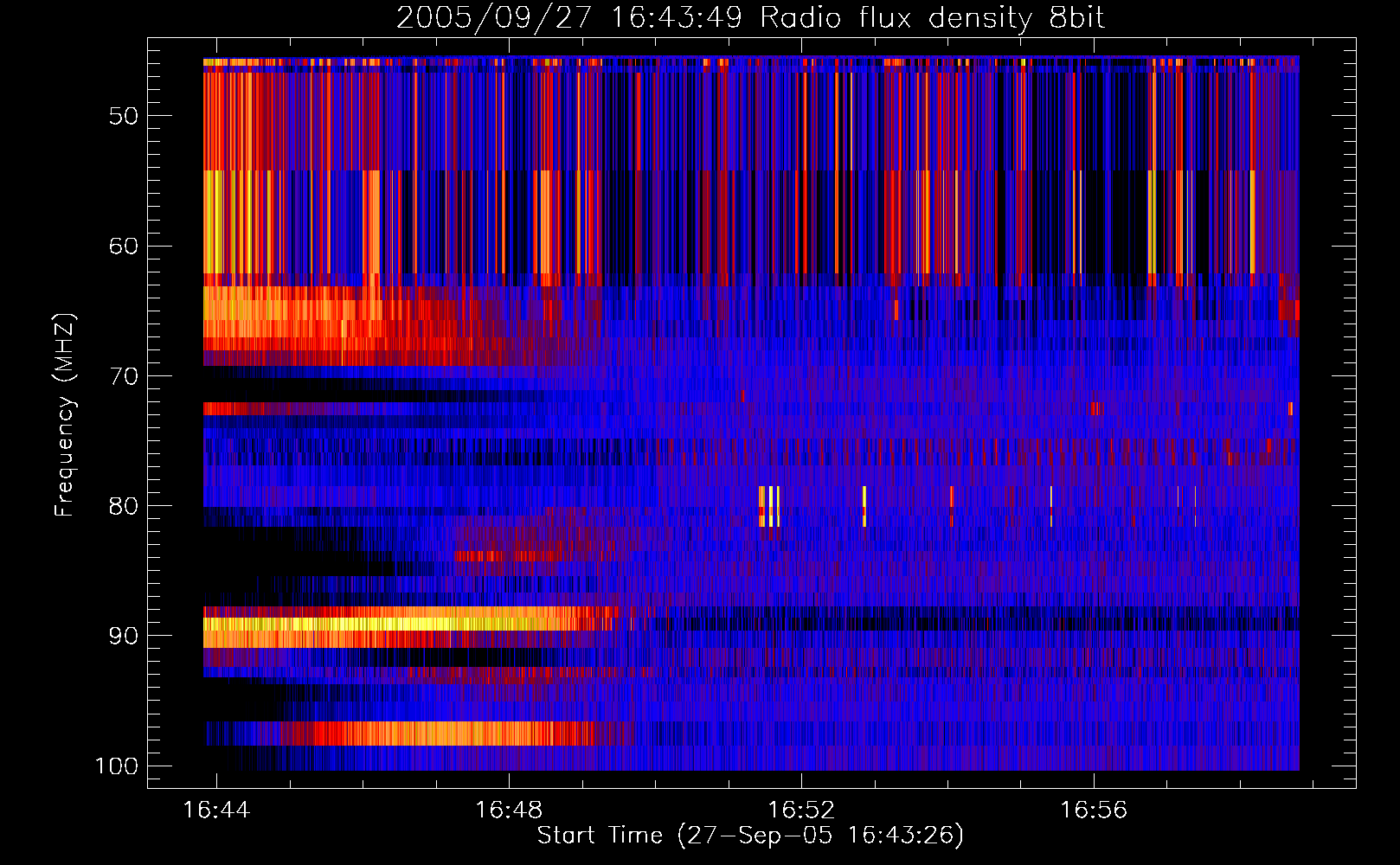The width and height of the screenshot is (1400, 865).
Task: Click the 50 frequency tick label
Action: pos(124,116)
